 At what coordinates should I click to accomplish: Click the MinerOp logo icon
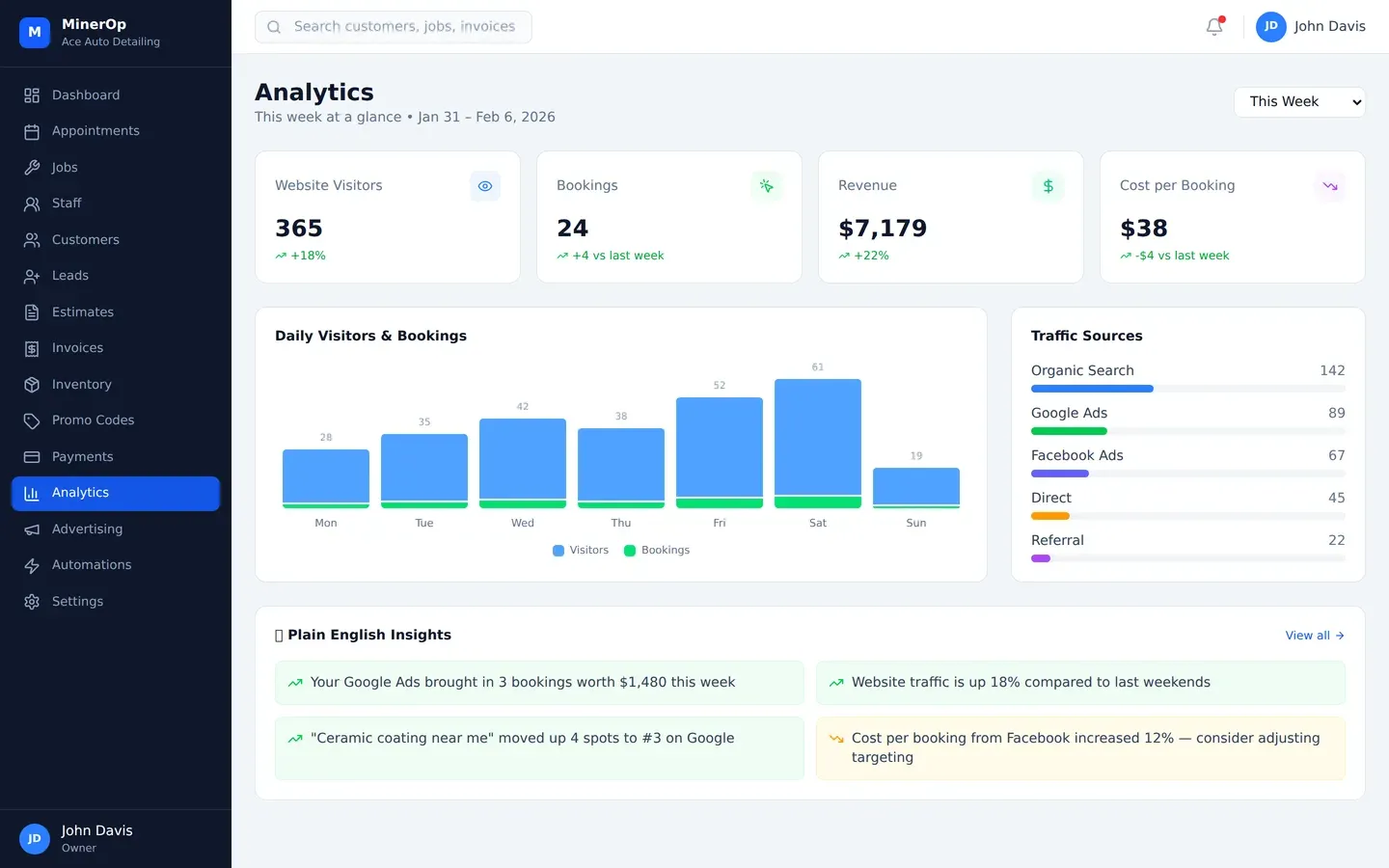point(35,32)
